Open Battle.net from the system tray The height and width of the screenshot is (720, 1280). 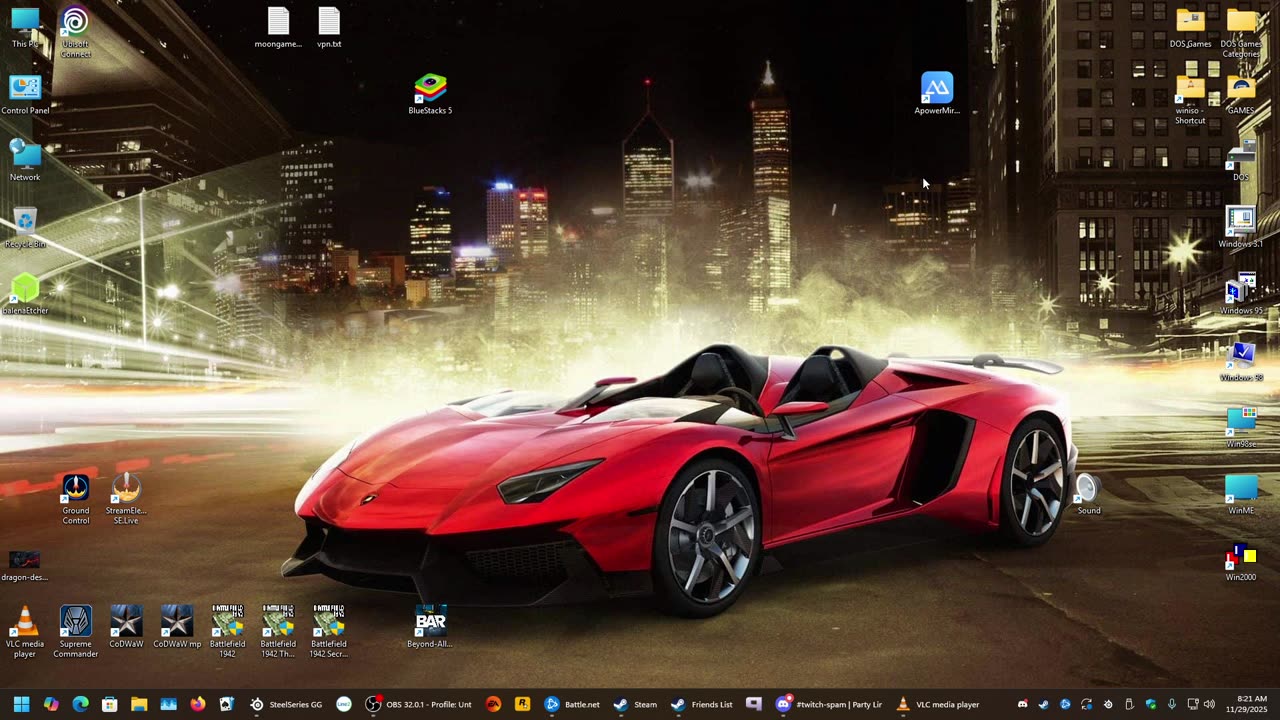[1065, 704]
